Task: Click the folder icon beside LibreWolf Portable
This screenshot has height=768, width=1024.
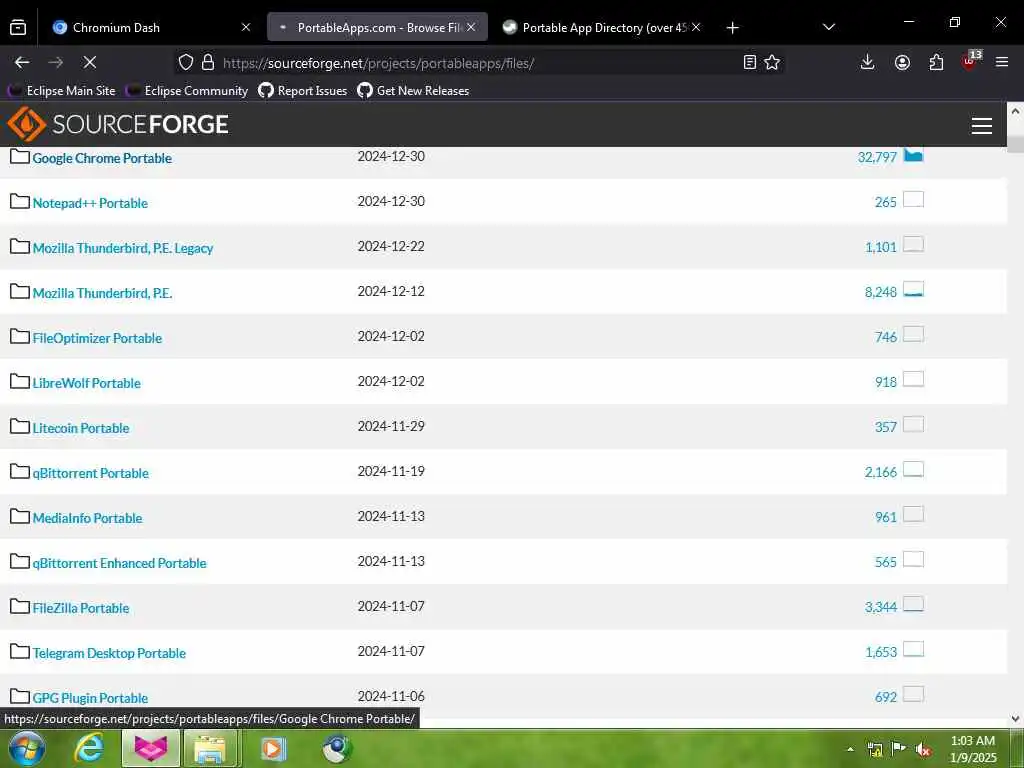Action: coord(20,381)
